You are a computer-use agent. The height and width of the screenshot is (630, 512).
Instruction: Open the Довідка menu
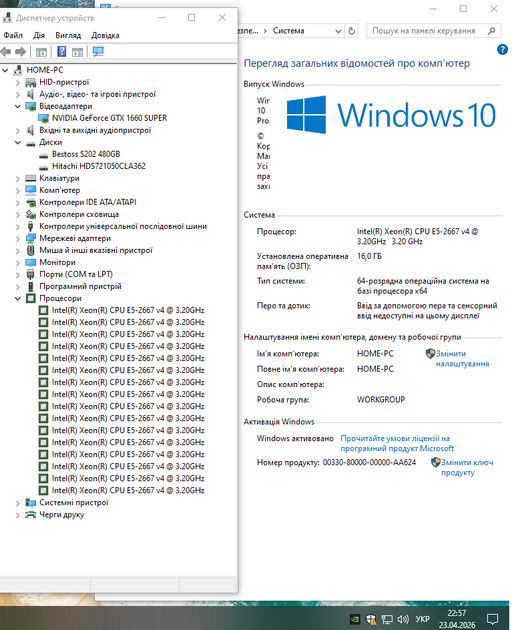[x=105, y=35]
